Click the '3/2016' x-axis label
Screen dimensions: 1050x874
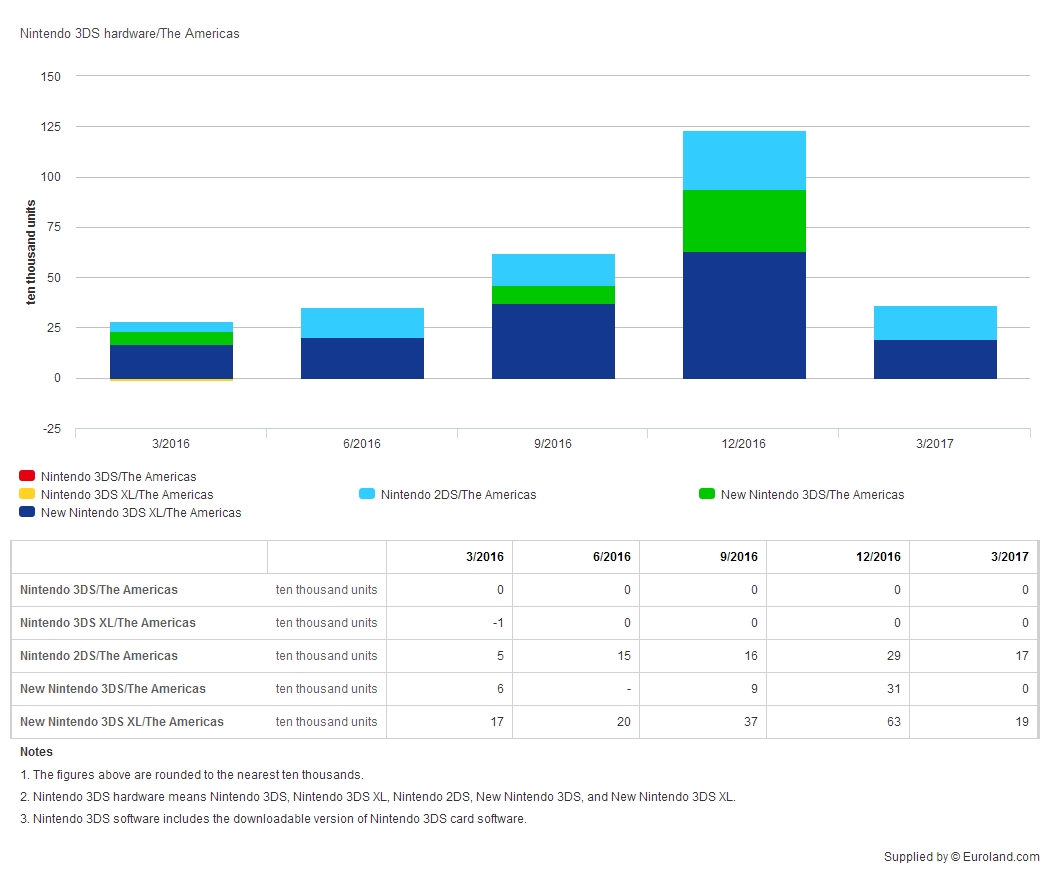click(x=171, y=443)
